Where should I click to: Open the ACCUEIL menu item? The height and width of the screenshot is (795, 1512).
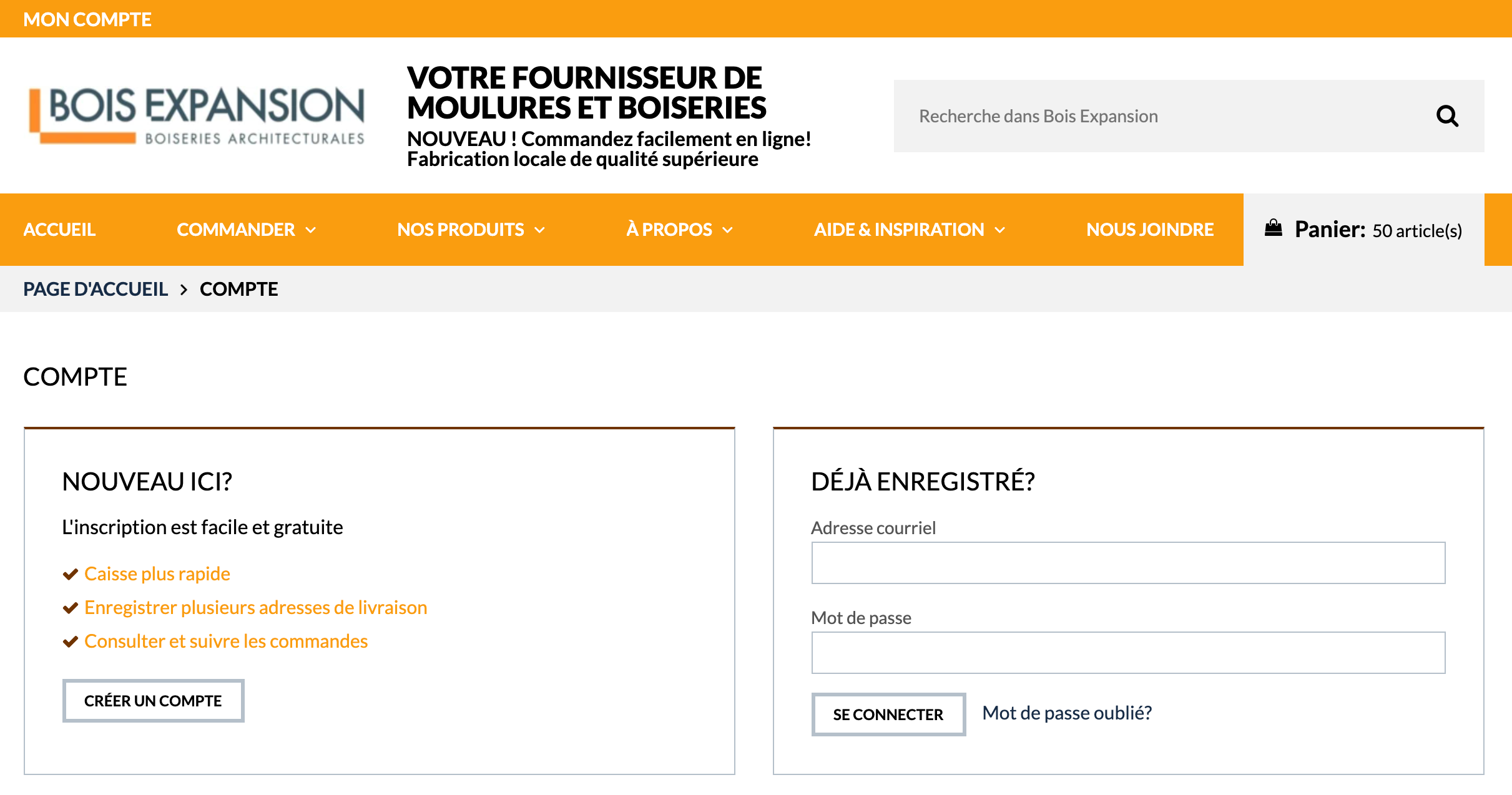point(59,229)
